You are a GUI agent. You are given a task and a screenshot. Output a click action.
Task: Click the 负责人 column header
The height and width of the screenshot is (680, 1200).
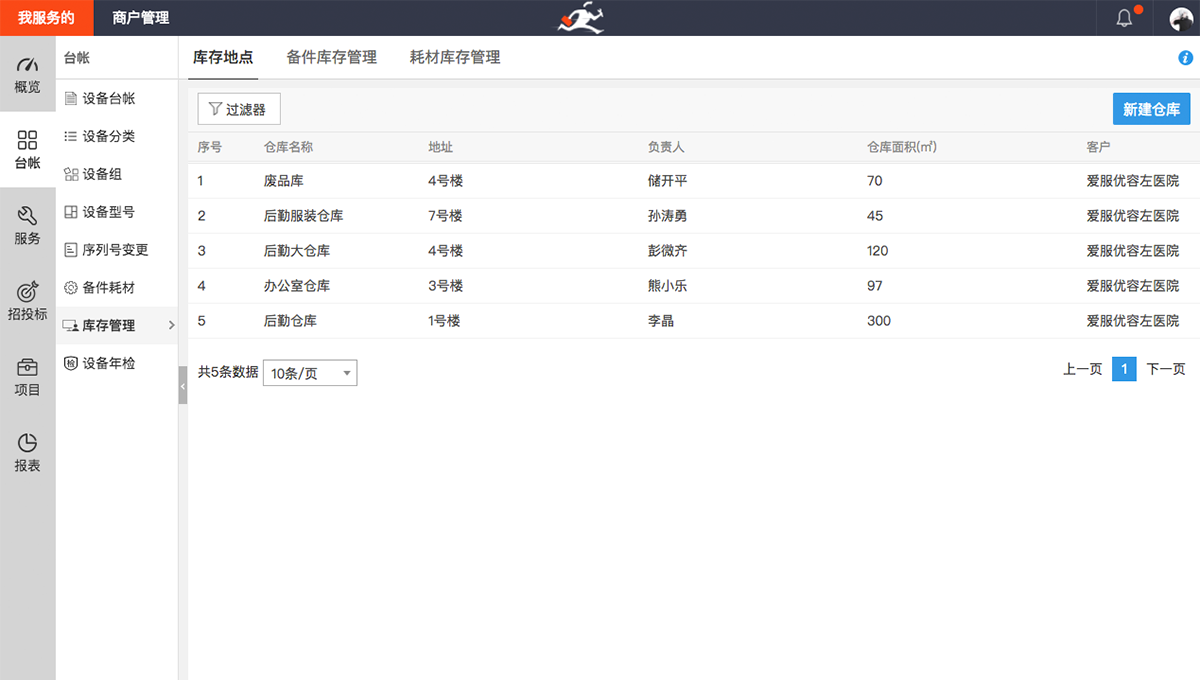tap(666, 147)
